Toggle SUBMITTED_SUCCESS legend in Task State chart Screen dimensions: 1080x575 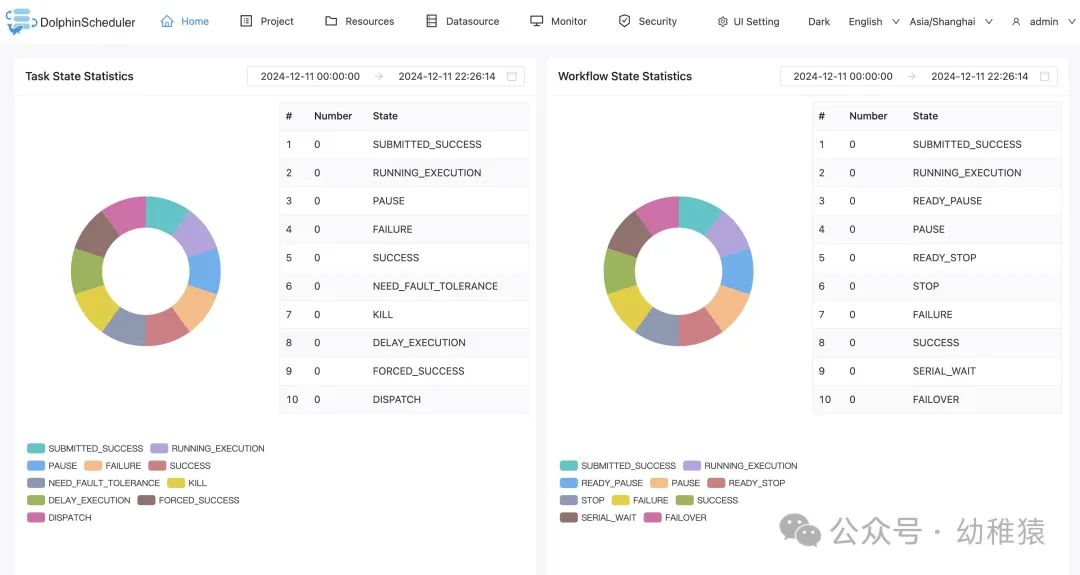pos(36,449)
